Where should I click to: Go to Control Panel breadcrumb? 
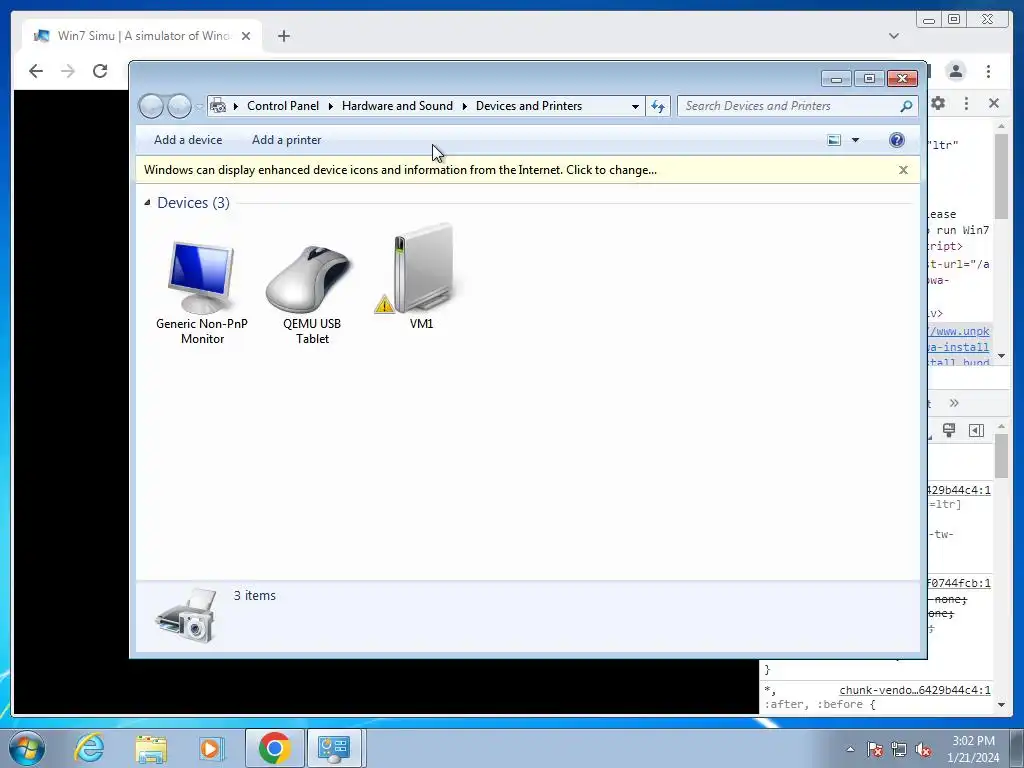[283, 106]
